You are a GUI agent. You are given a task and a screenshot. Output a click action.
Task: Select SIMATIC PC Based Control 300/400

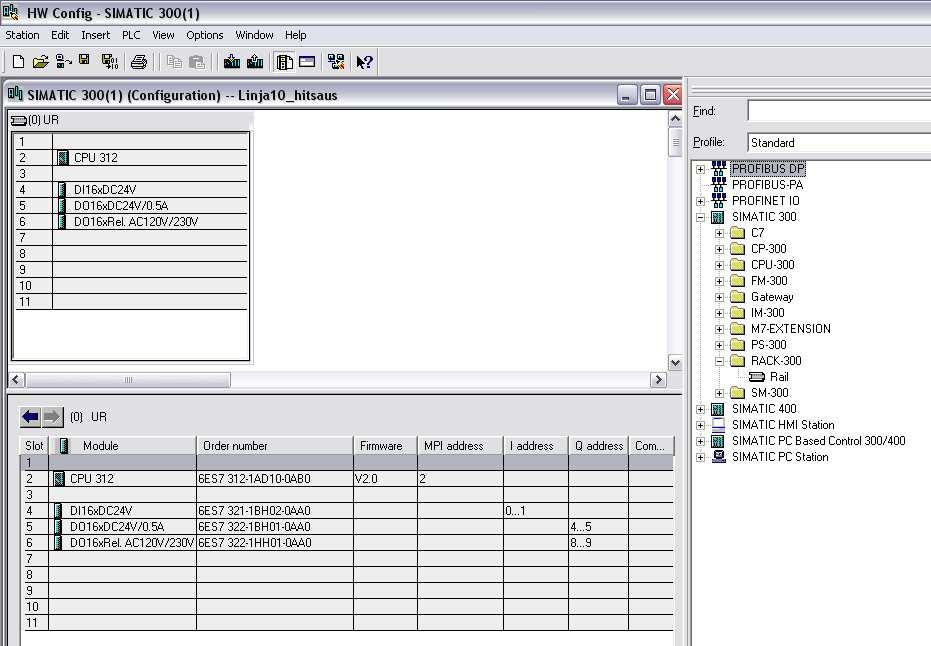(818, 441)
